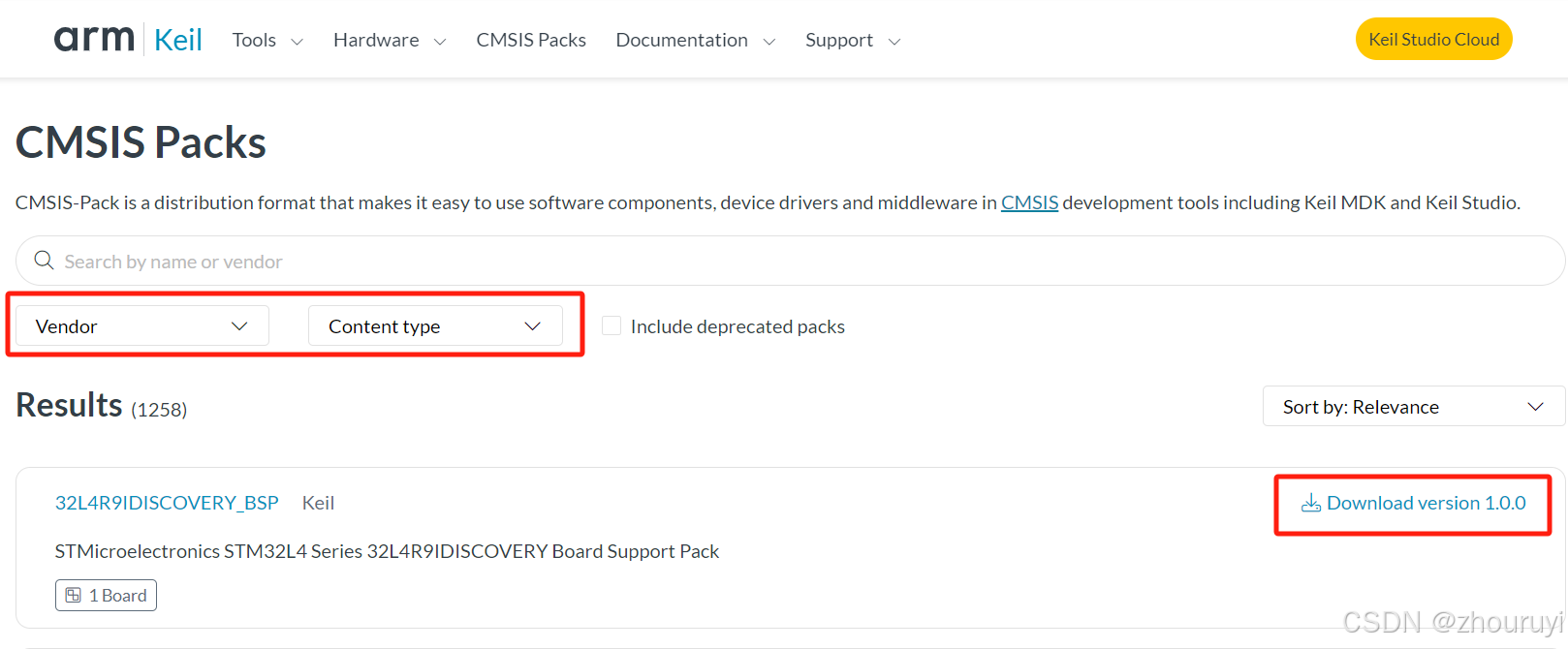Open the Support menu
This screenshot has width=1568, height=649.
(x=839, y=40)
